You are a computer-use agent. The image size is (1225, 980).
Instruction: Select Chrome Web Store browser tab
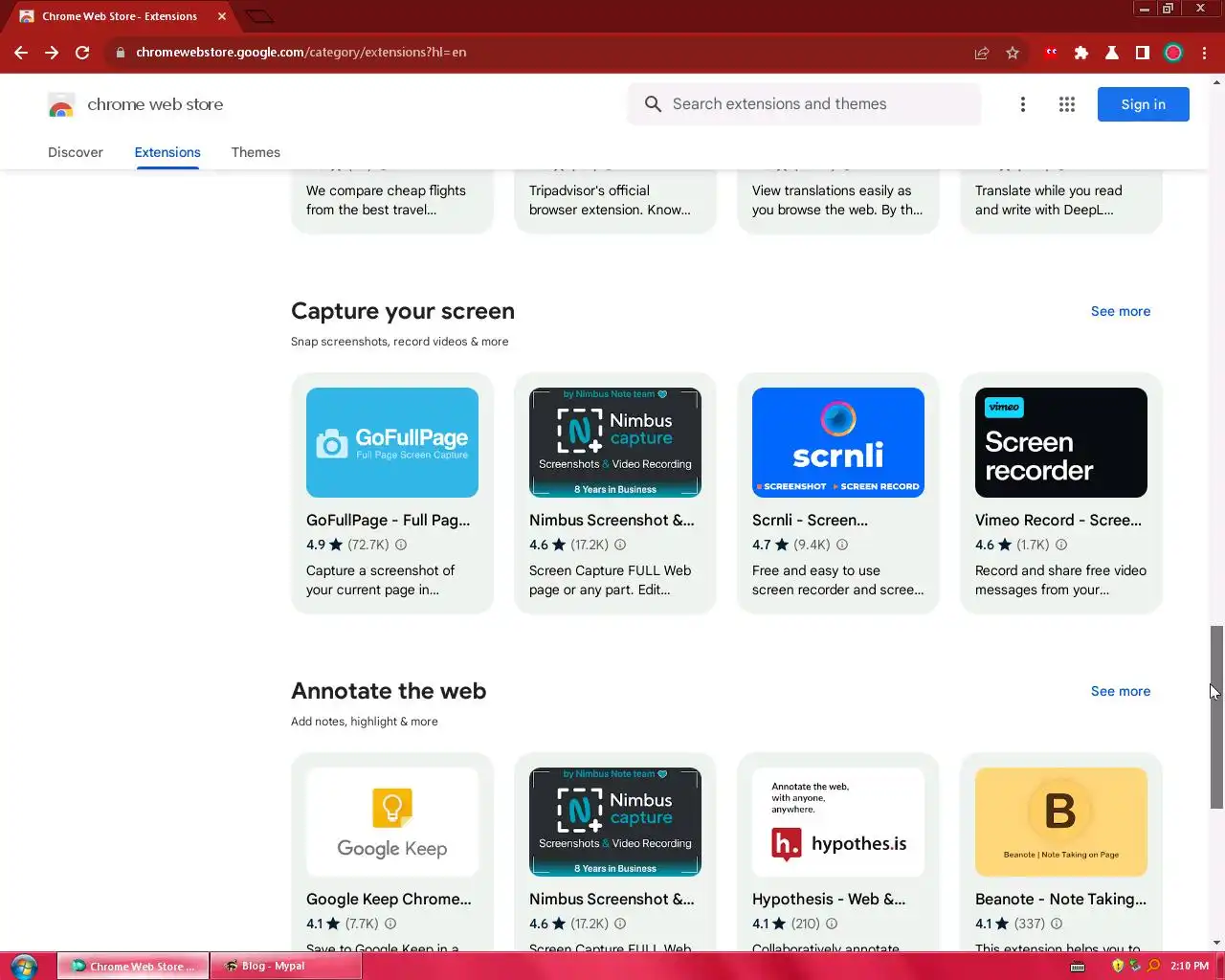click(122, 16)
